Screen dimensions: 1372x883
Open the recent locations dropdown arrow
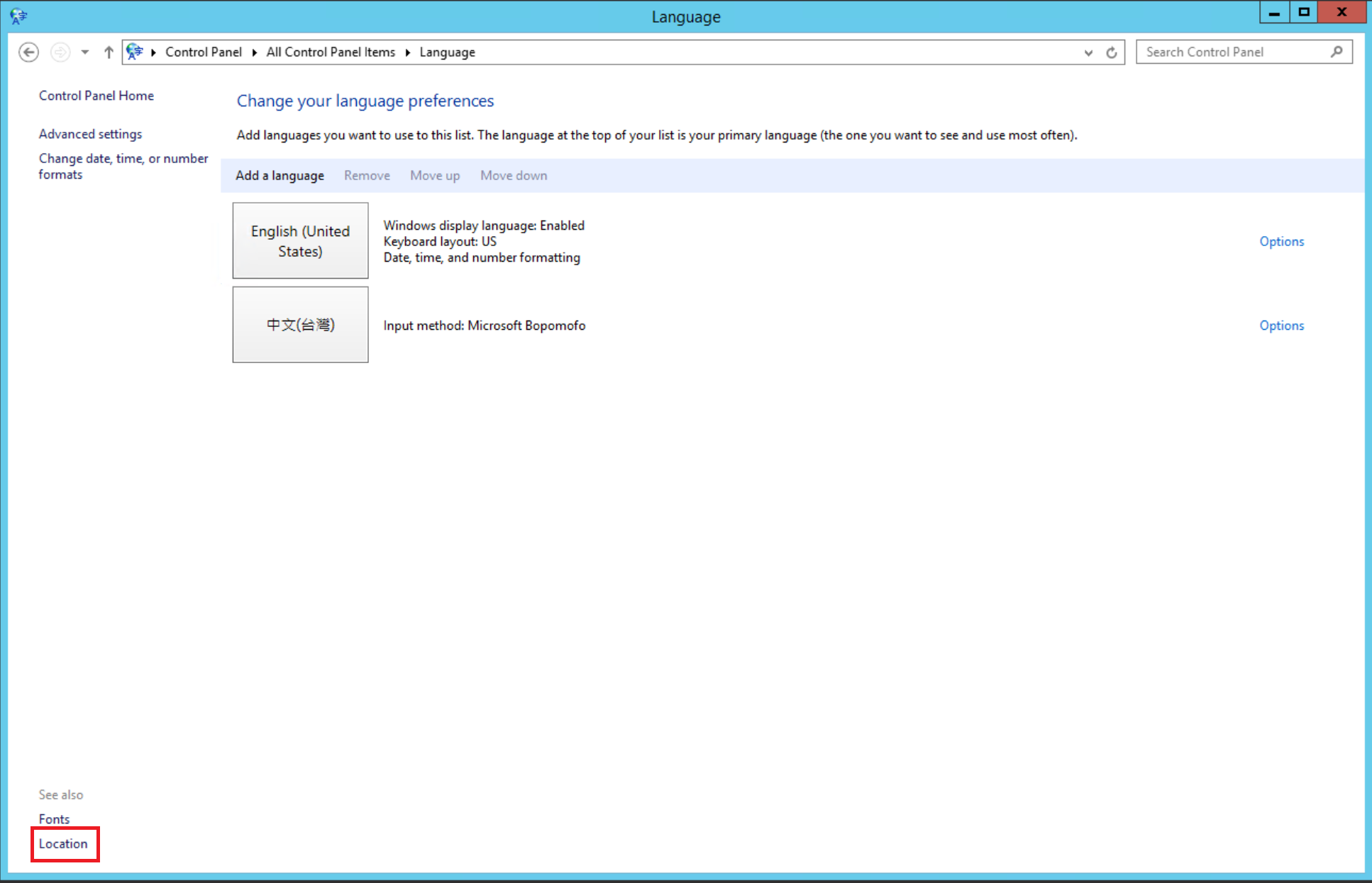[85, 52]
